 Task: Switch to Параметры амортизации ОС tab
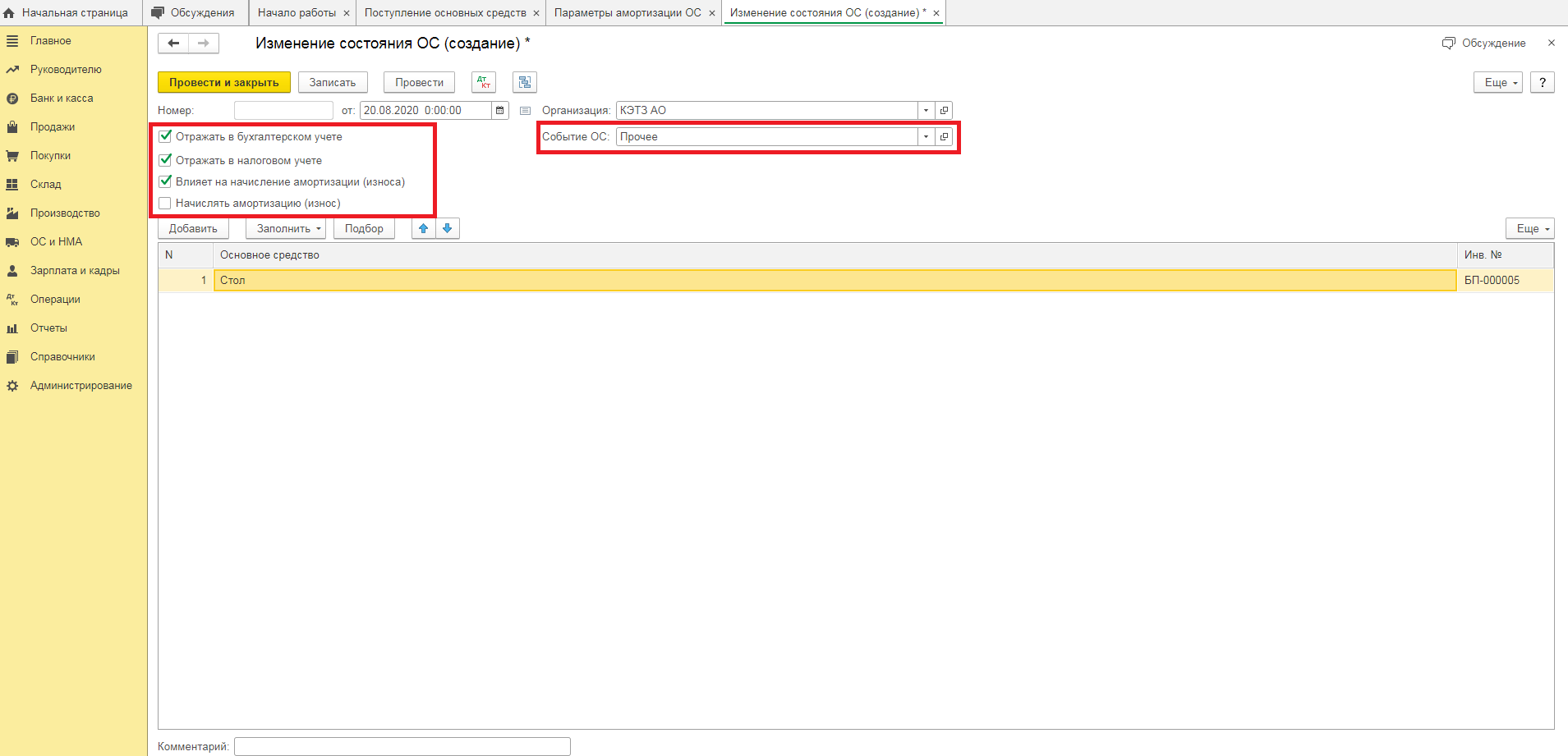(628, 12)
